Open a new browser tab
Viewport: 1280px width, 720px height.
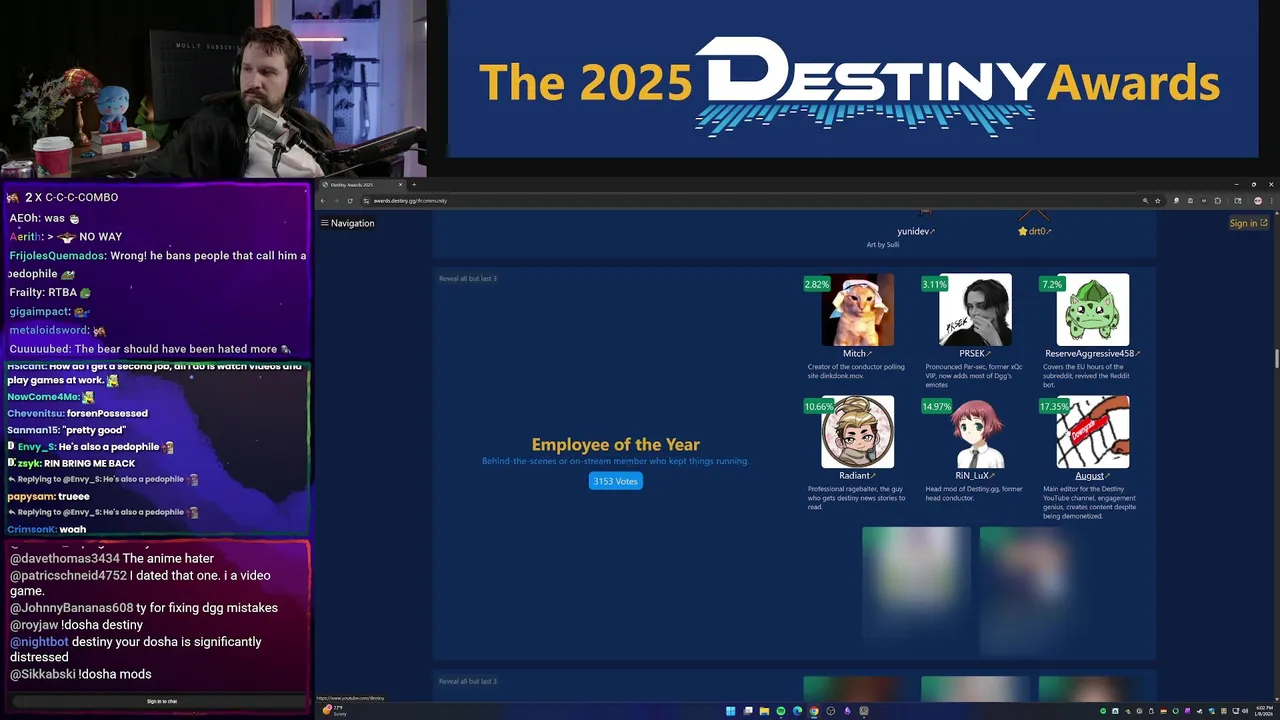tap(414, 184)
